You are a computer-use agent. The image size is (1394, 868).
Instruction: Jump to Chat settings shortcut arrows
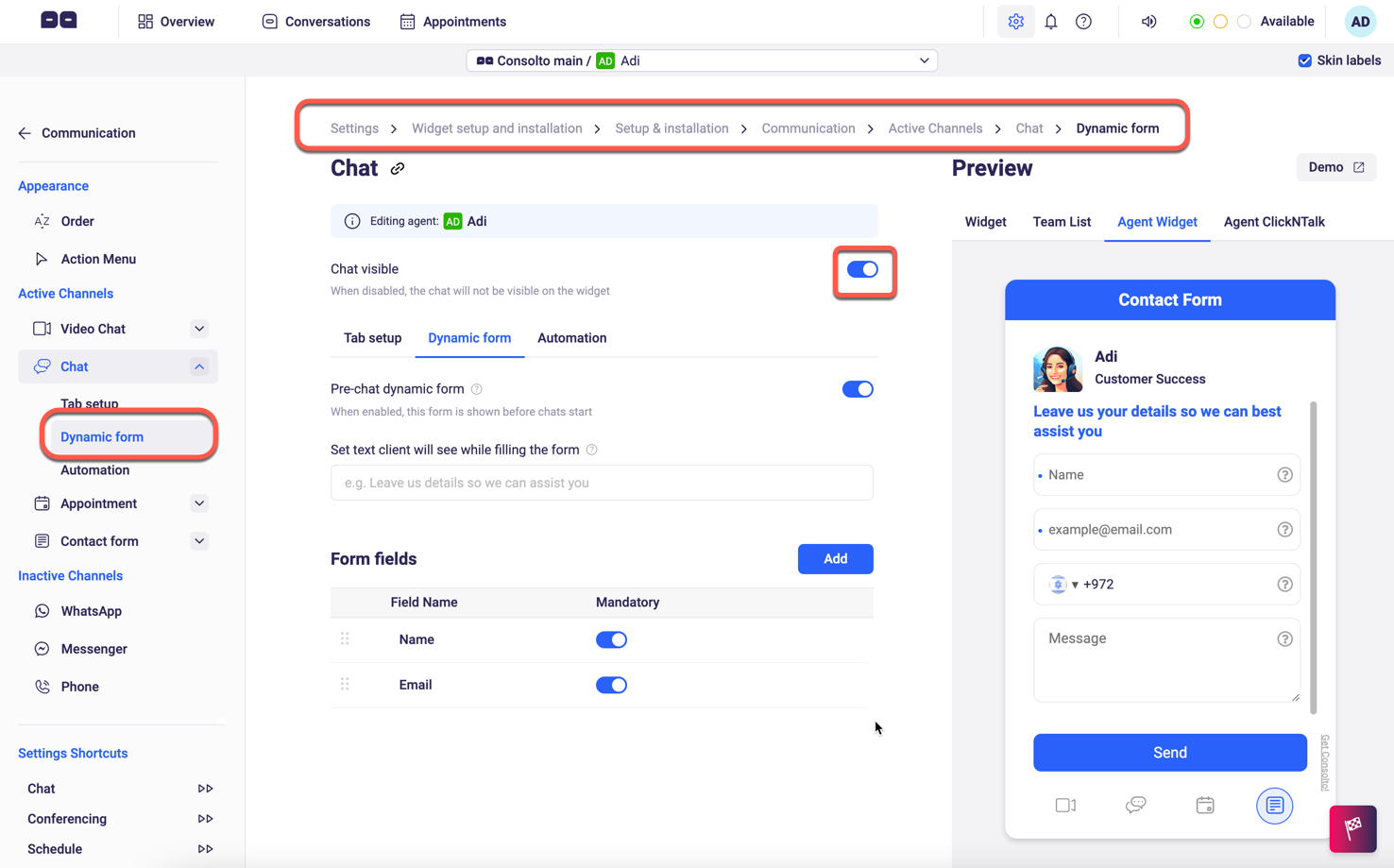205,789
